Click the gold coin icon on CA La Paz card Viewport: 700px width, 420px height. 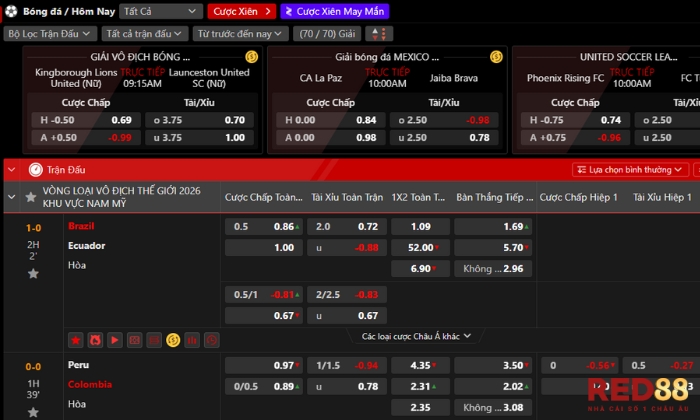[496, 57]
